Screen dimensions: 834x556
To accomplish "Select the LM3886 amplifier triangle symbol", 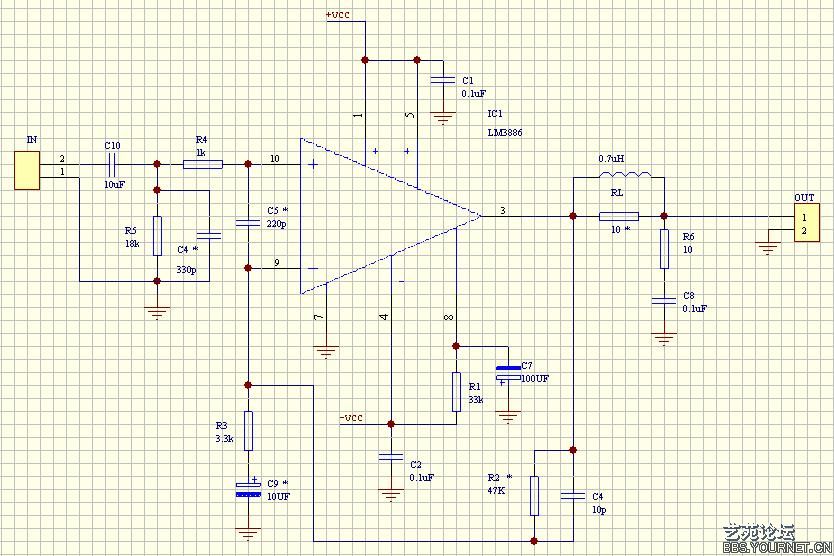I will (x=390, y=216).
